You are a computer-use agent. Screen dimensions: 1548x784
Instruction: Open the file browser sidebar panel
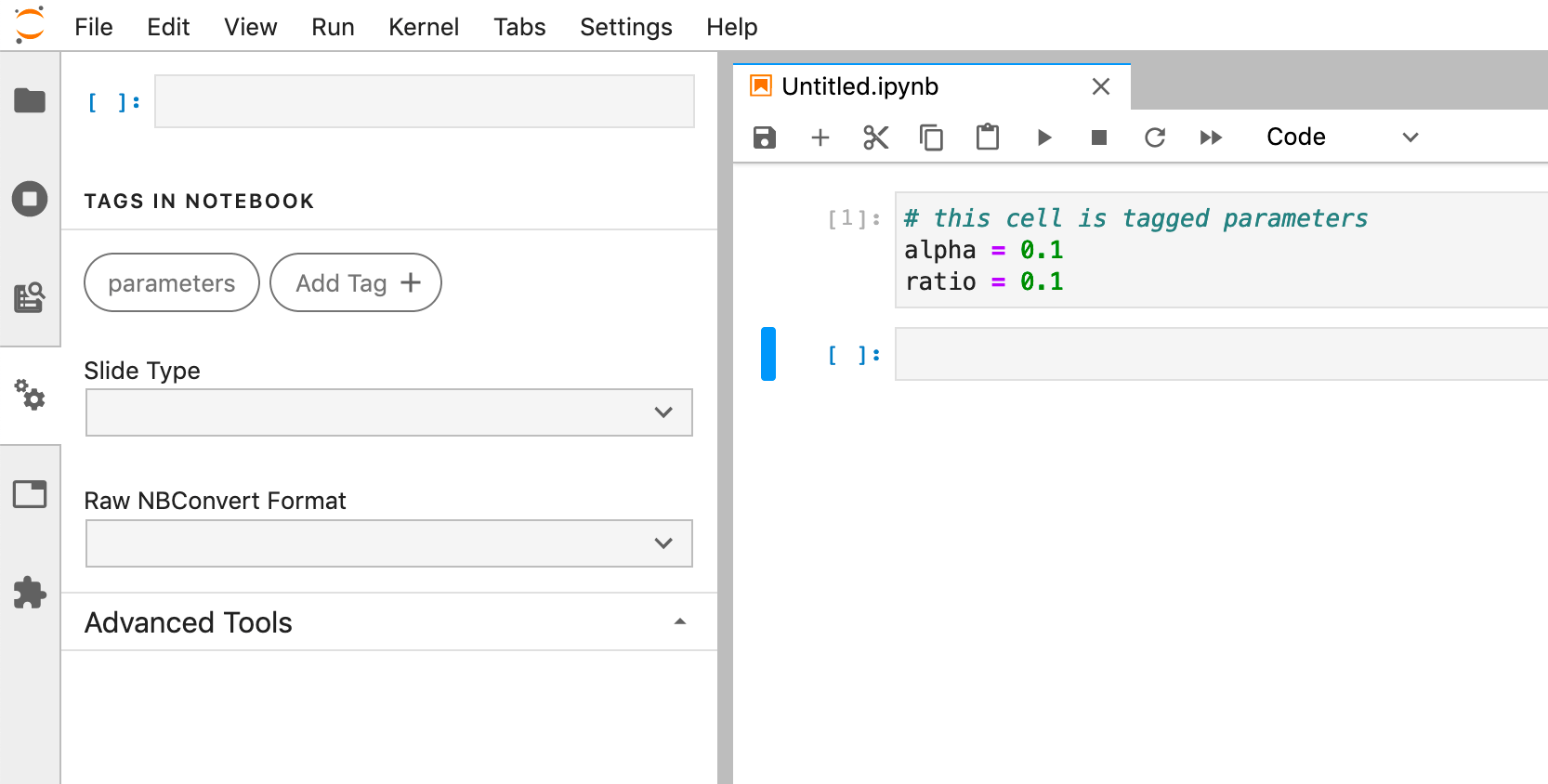pyautogui.click(x=30, y=100)
